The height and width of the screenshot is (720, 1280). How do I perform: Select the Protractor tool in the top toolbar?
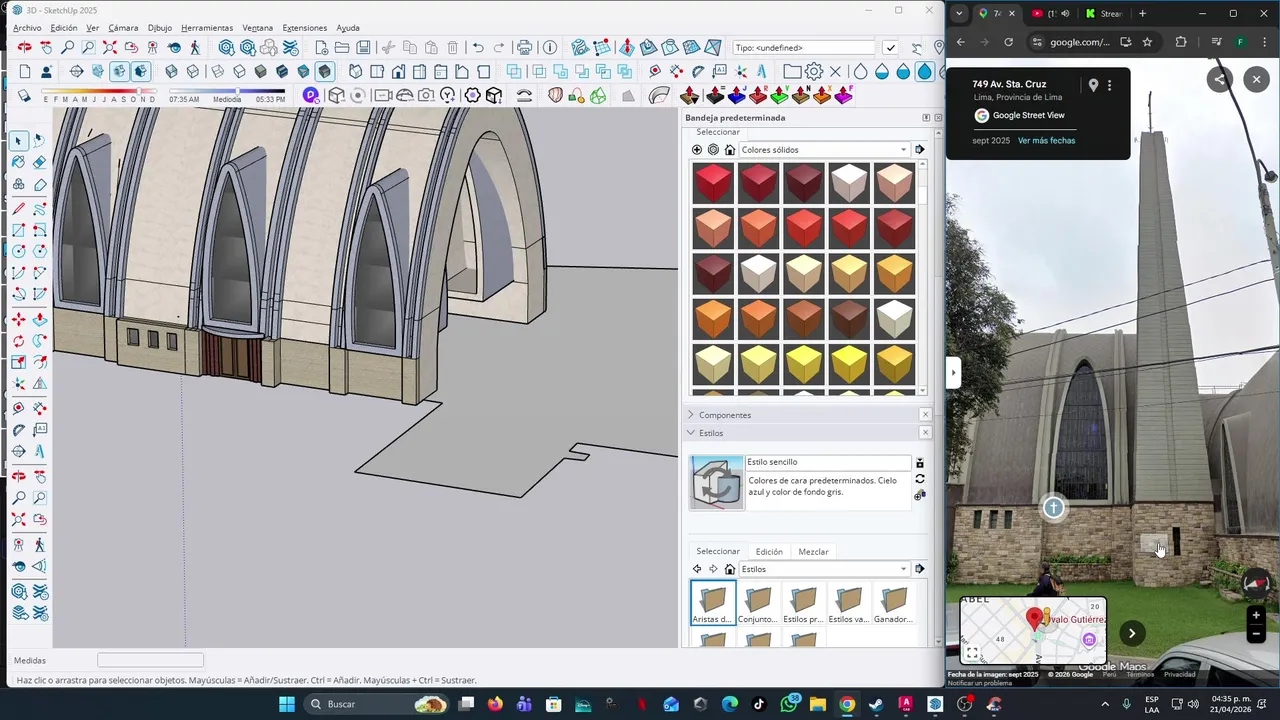tap(698, 71)
